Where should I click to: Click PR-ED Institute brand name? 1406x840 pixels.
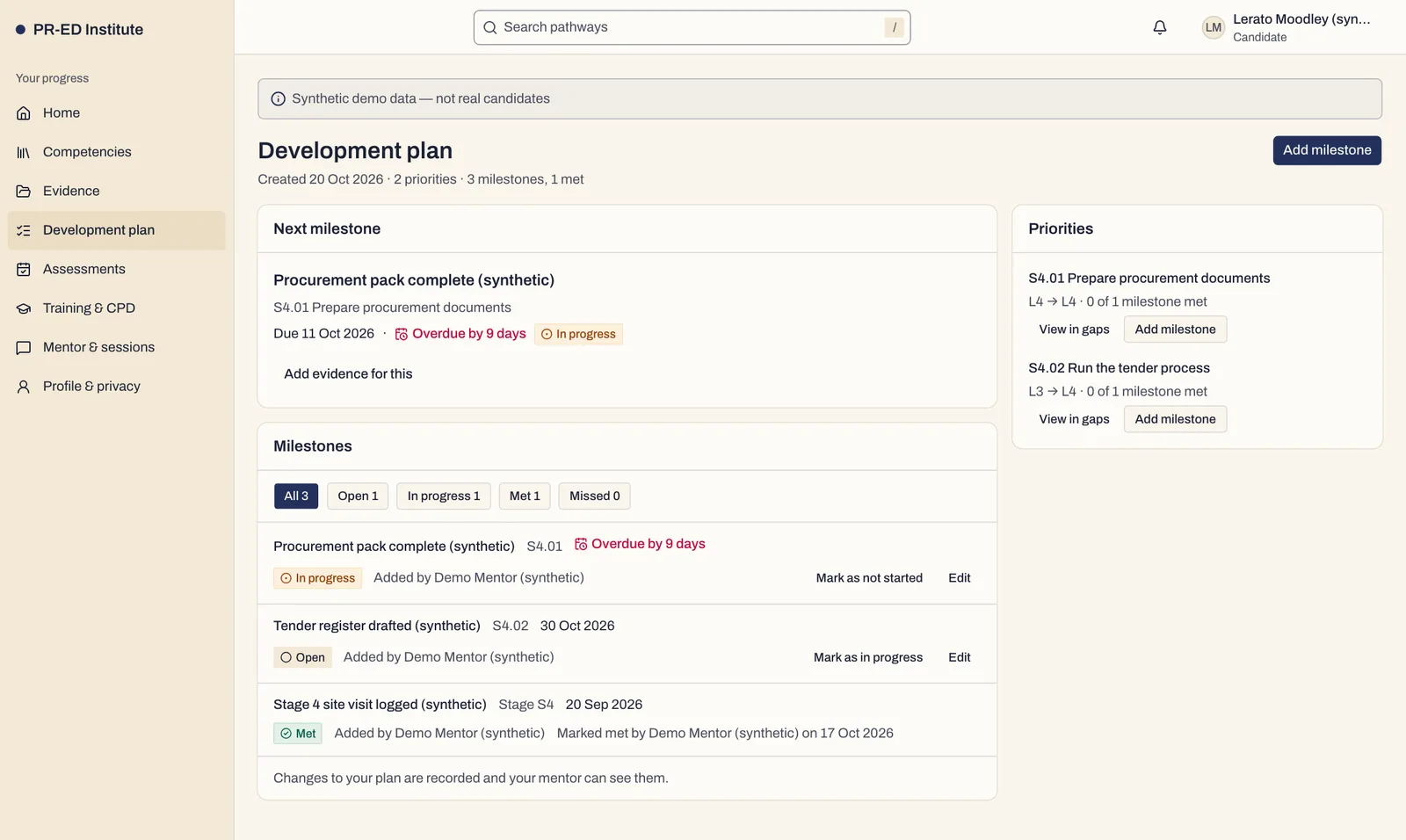tap(88, 30)
